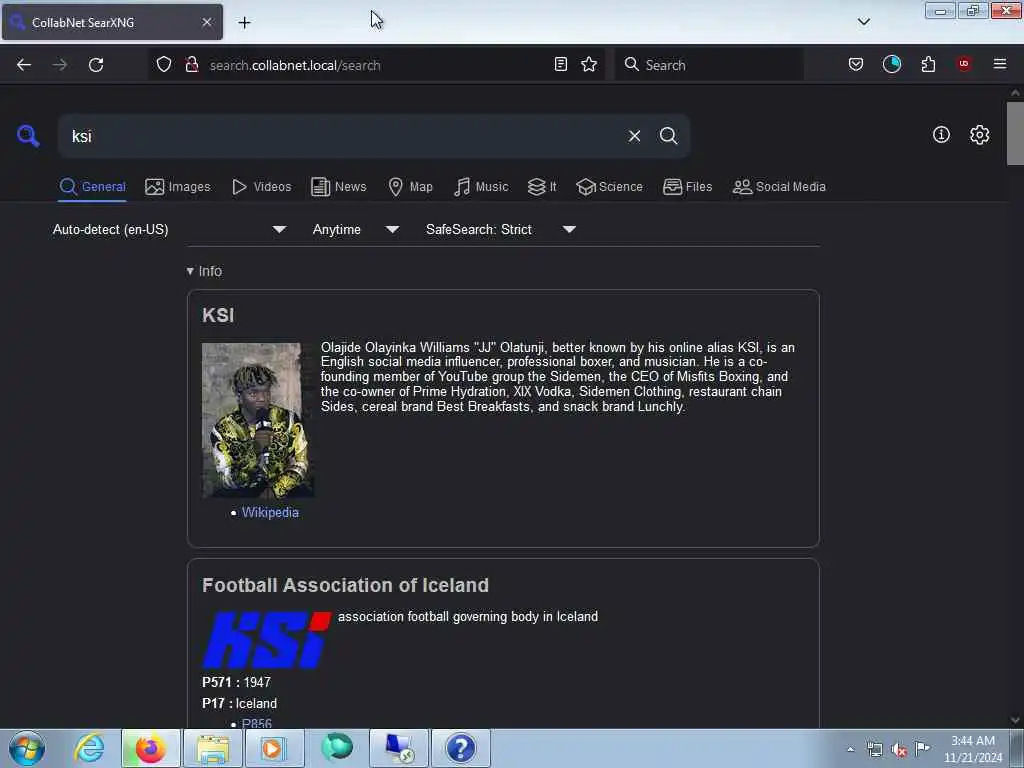Close the CollabNet SearXNG tab
This screenshot has height=768, width=1024.
[207, 22]
